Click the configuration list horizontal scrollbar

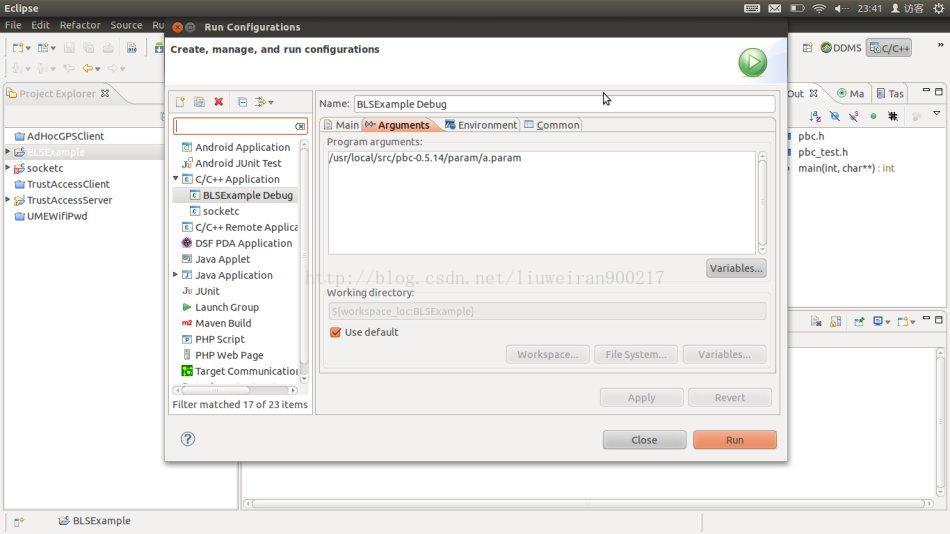[x=235, y=390]
